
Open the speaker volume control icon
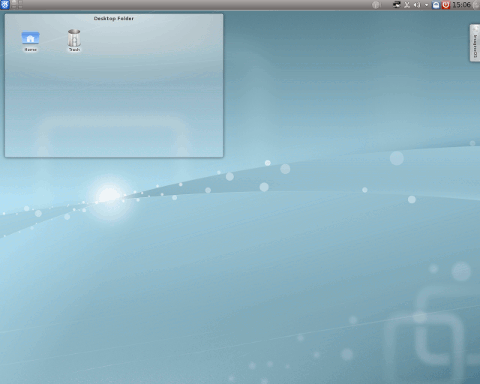coord(417,5)
